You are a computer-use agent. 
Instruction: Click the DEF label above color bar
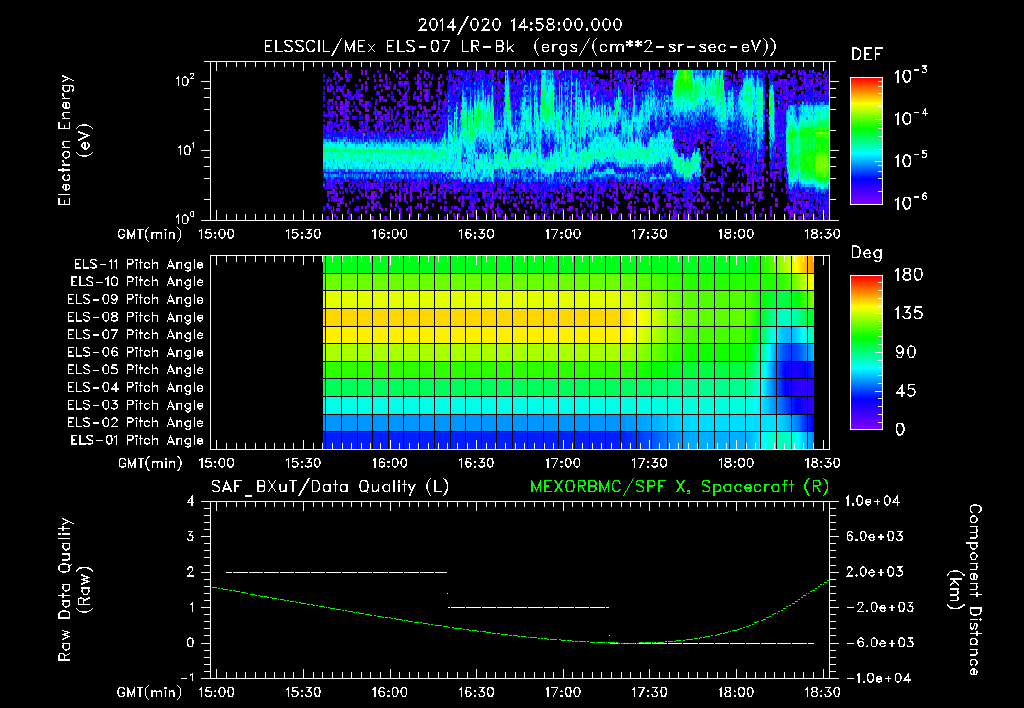[867, 55]
